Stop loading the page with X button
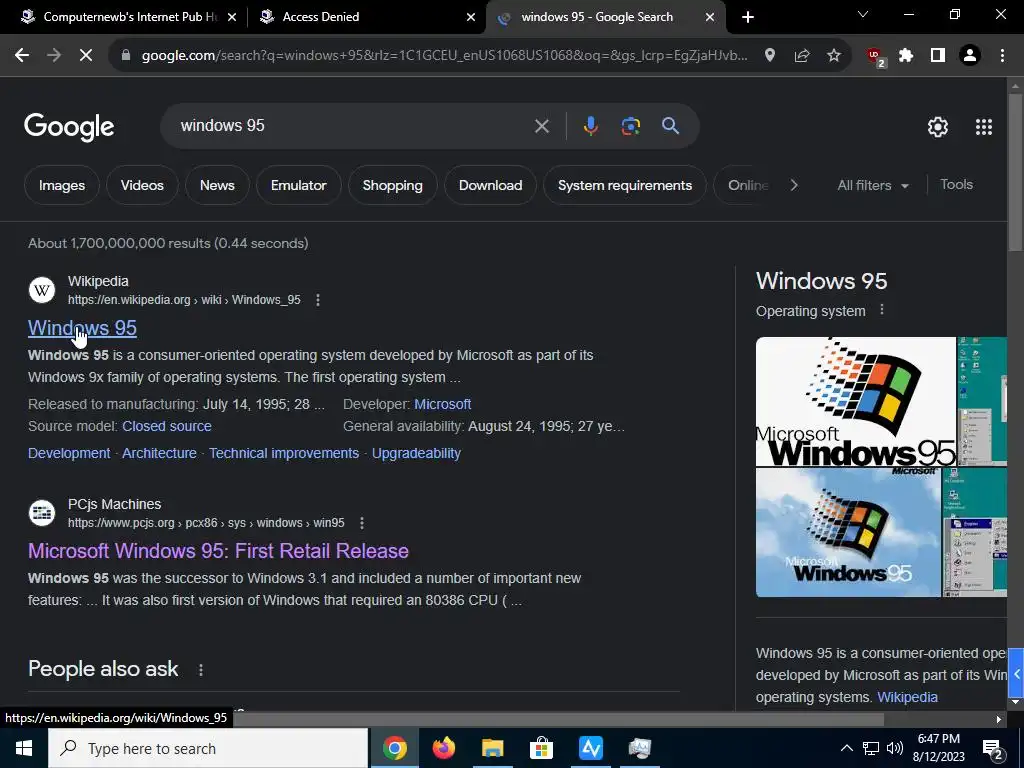The width and height of the screenshot is (1024, 768). pos(86,56)
